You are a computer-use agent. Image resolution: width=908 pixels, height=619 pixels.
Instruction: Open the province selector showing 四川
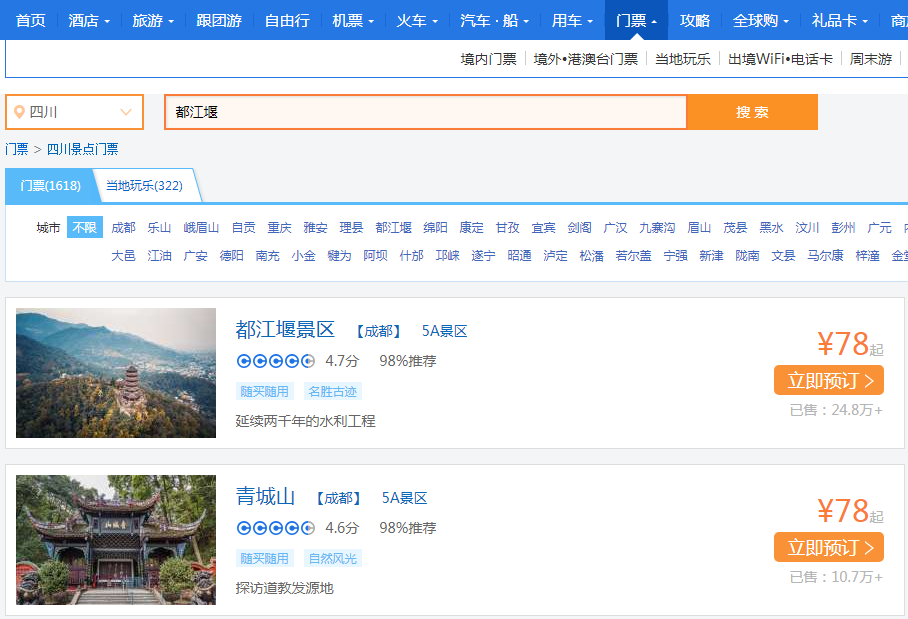coord(74,111)
